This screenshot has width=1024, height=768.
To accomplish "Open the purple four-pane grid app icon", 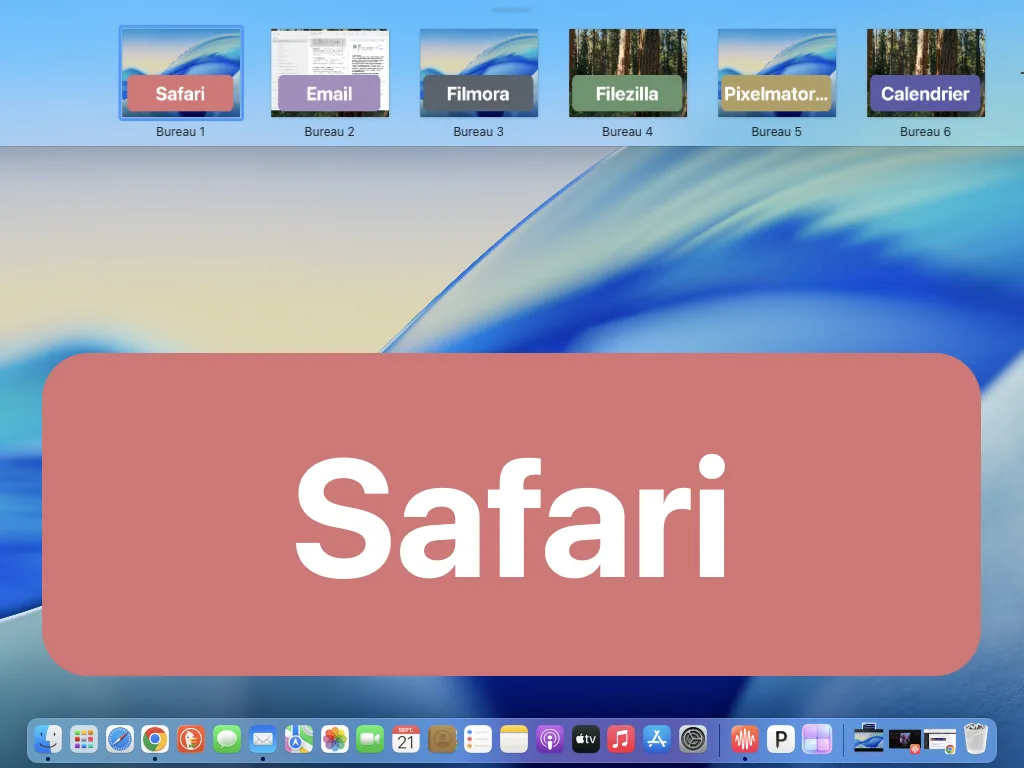I will 817,739.
